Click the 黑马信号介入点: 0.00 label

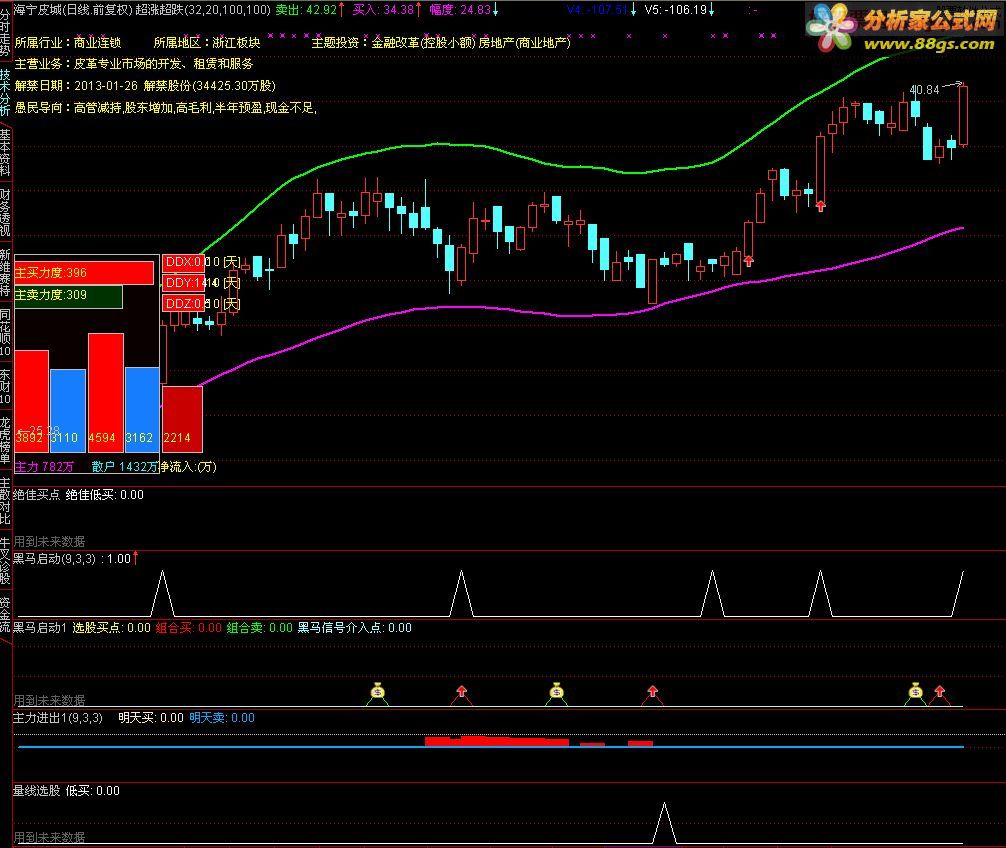coord(354,627)
